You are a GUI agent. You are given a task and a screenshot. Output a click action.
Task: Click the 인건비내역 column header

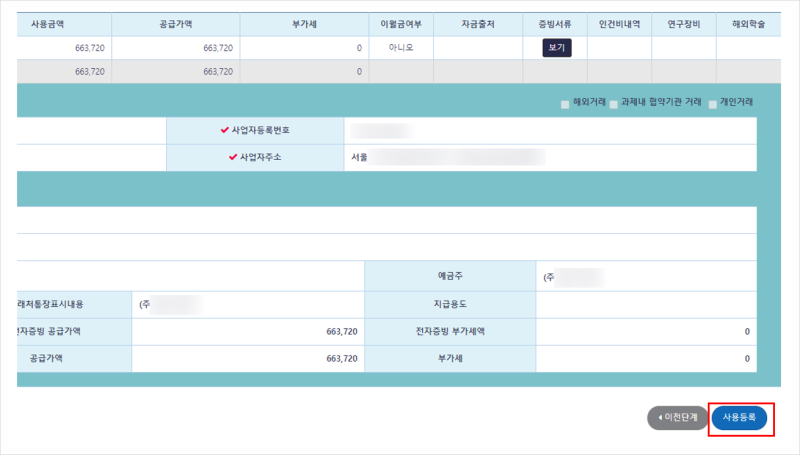point(619,24)
